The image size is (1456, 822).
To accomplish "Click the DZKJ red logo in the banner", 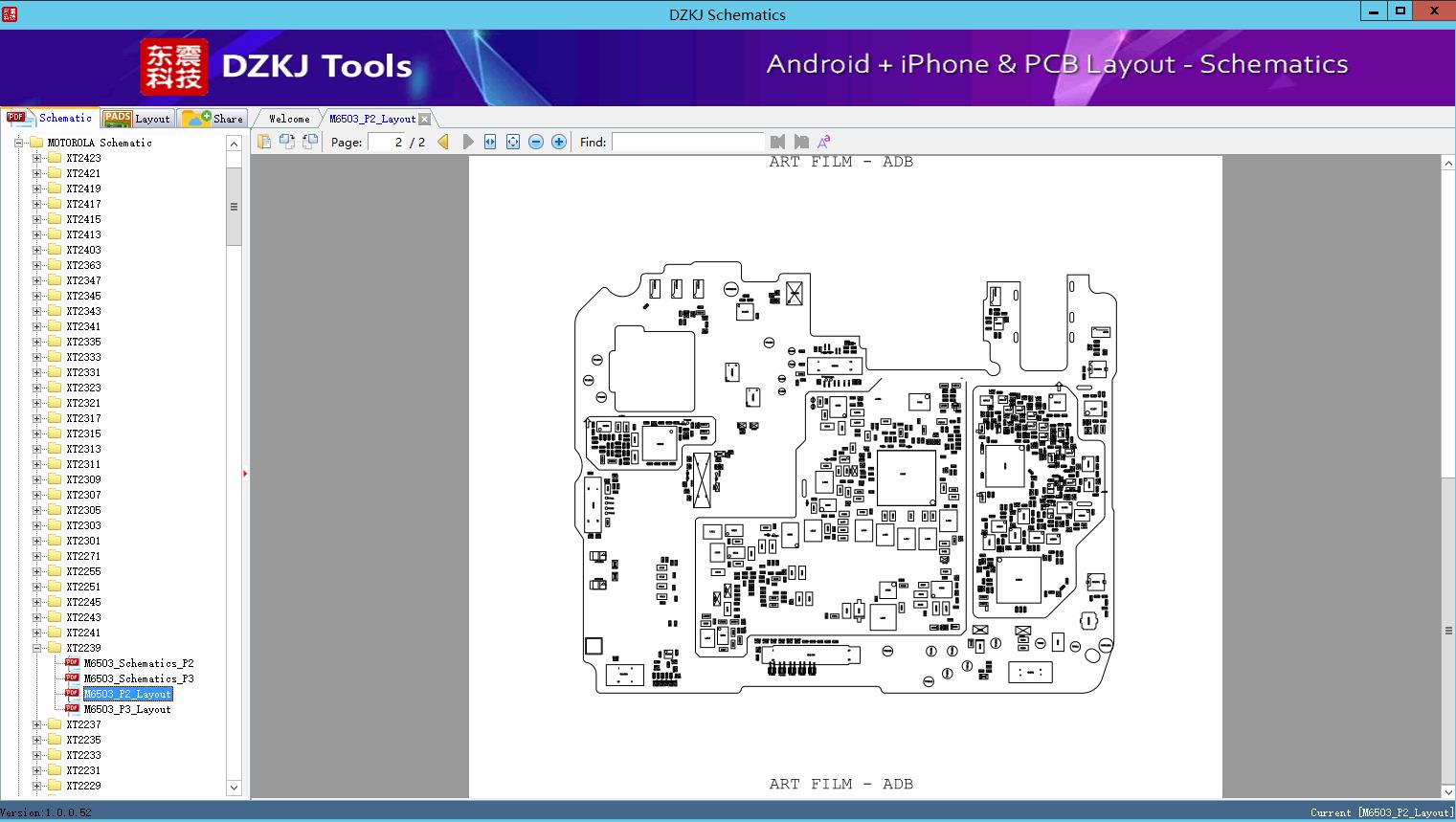I will coord(174,67).
